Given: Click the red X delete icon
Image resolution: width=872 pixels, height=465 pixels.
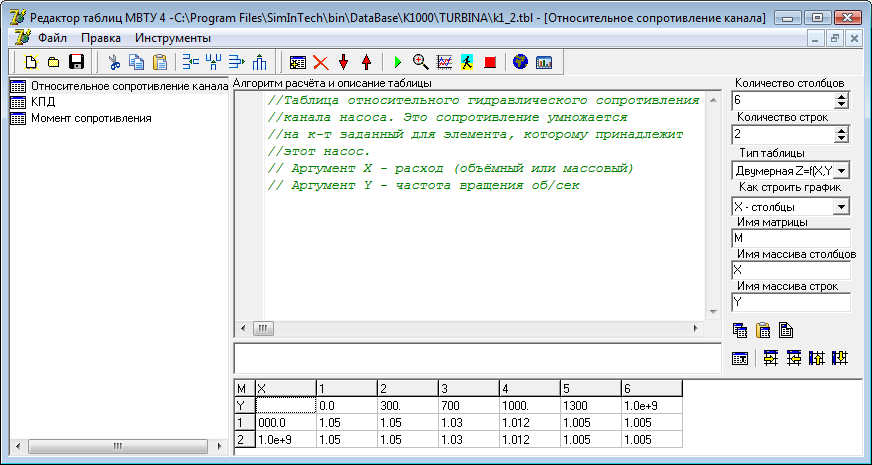Looking at the screenshot, I should click(321, 62).
